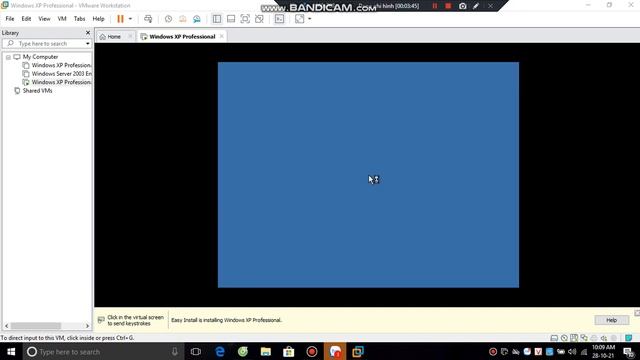Image resolution: width=640 pixels, height=360 pixels.
Task: Open the VM menu
Action: (x=62, y=19)
